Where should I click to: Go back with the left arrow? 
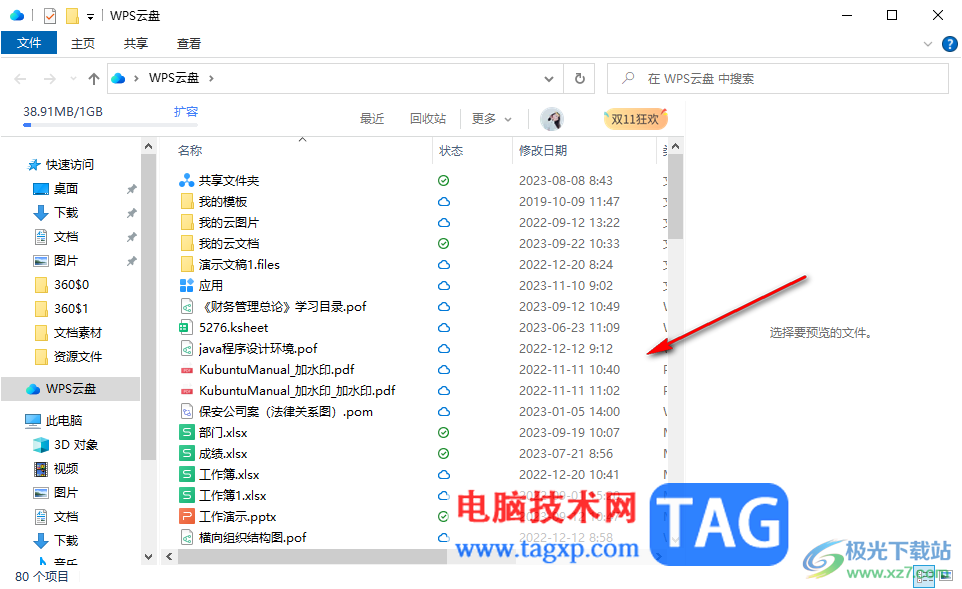[20, 79]
